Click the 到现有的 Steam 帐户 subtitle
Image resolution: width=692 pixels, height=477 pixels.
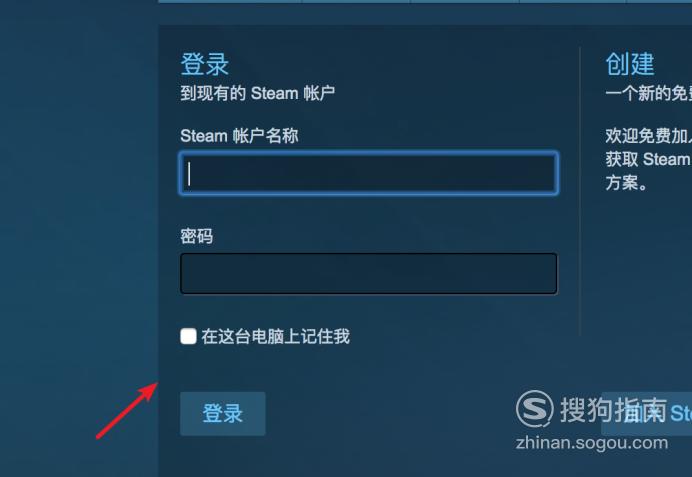pyautogui.click(x=257, y=93)
